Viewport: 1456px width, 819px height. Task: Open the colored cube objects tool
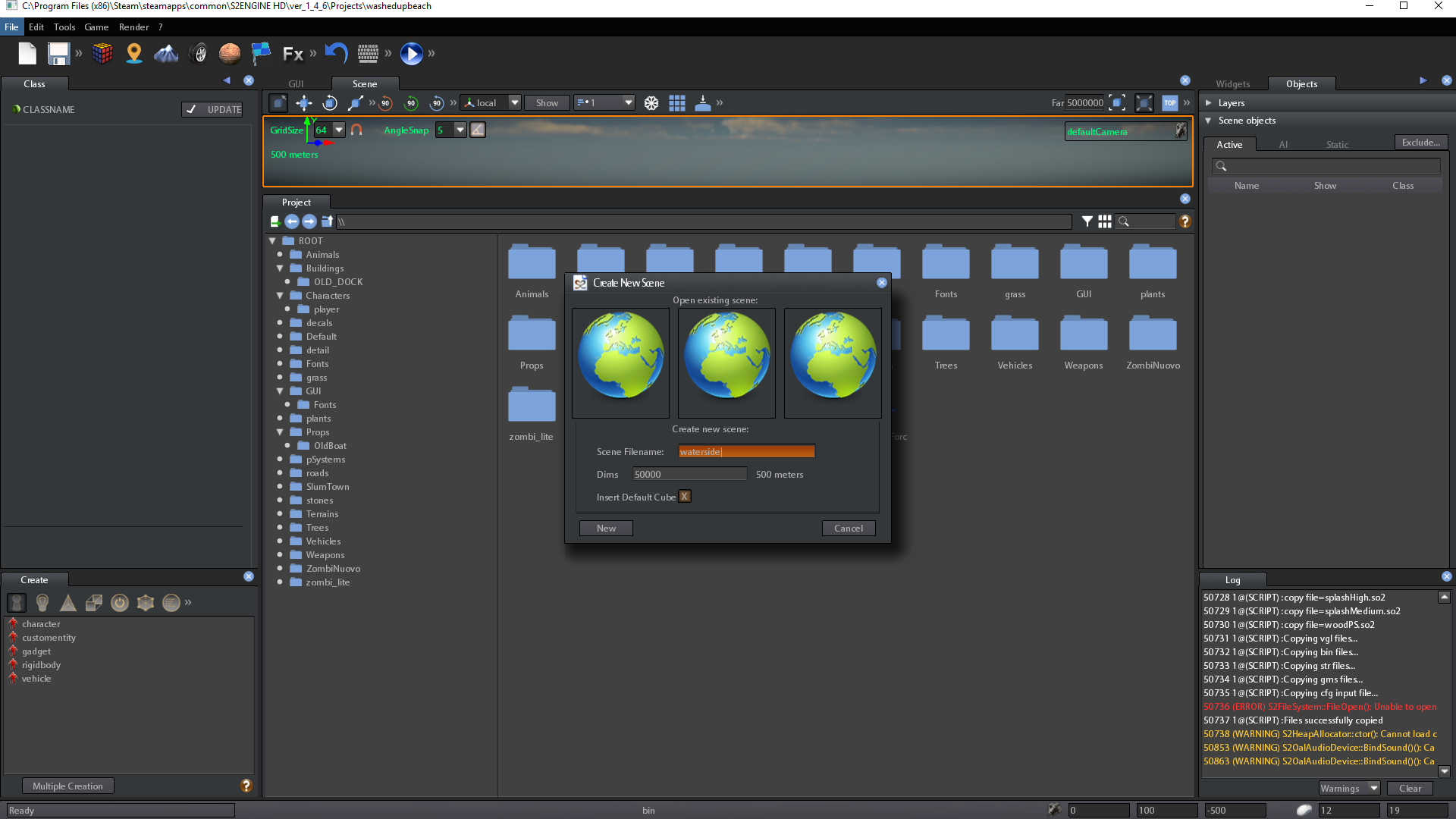pyautogui.click(x=102, y=54)
